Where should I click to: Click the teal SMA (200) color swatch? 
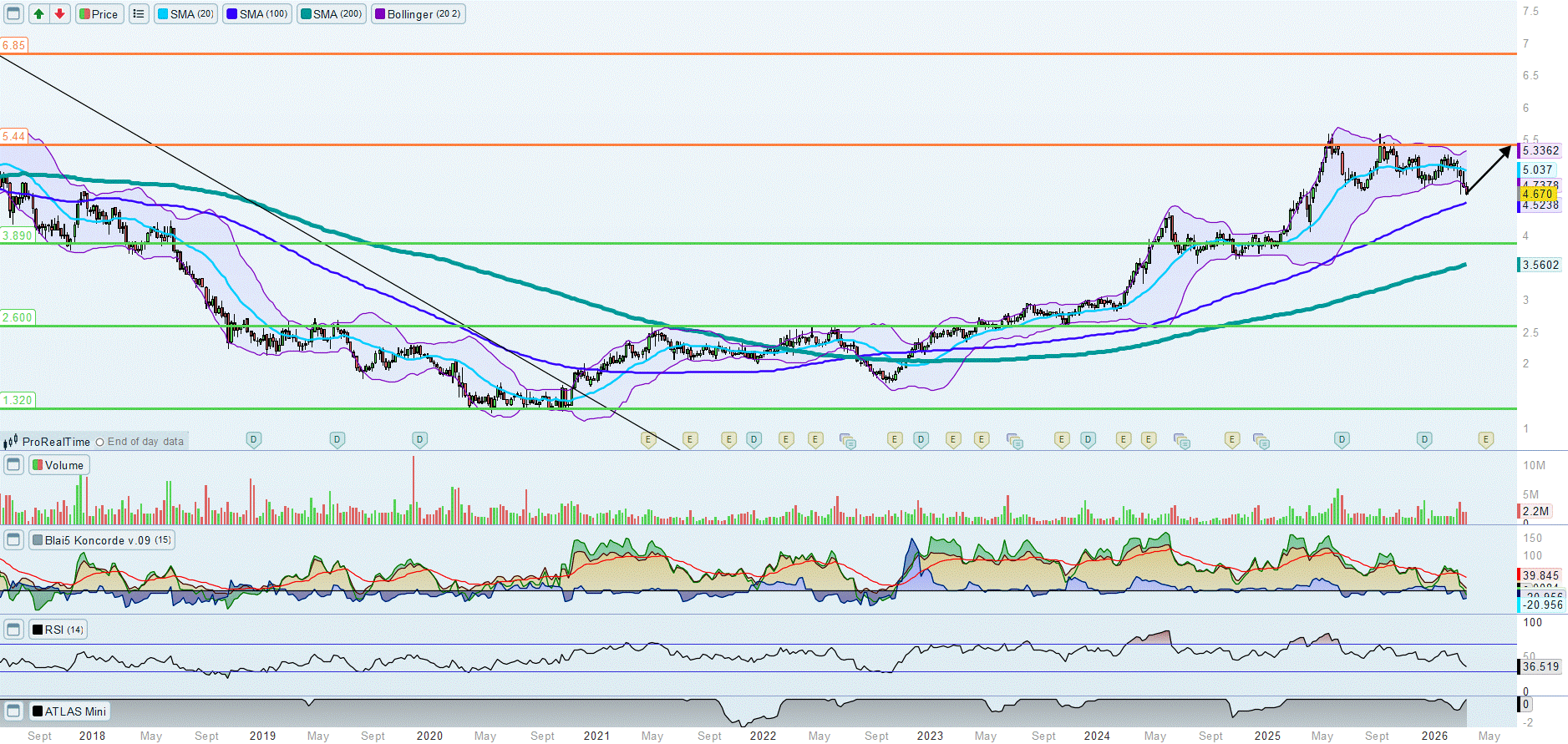pos(307,14)
